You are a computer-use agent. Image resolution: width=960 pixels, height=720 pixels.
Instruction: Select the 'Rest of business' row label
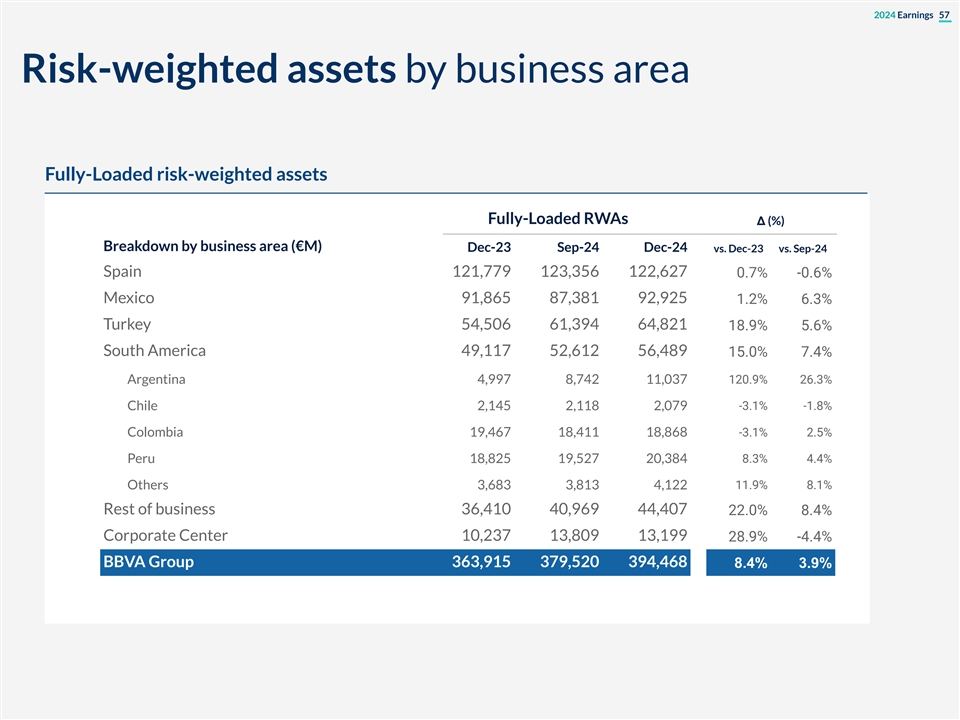[x=159, y=509]
